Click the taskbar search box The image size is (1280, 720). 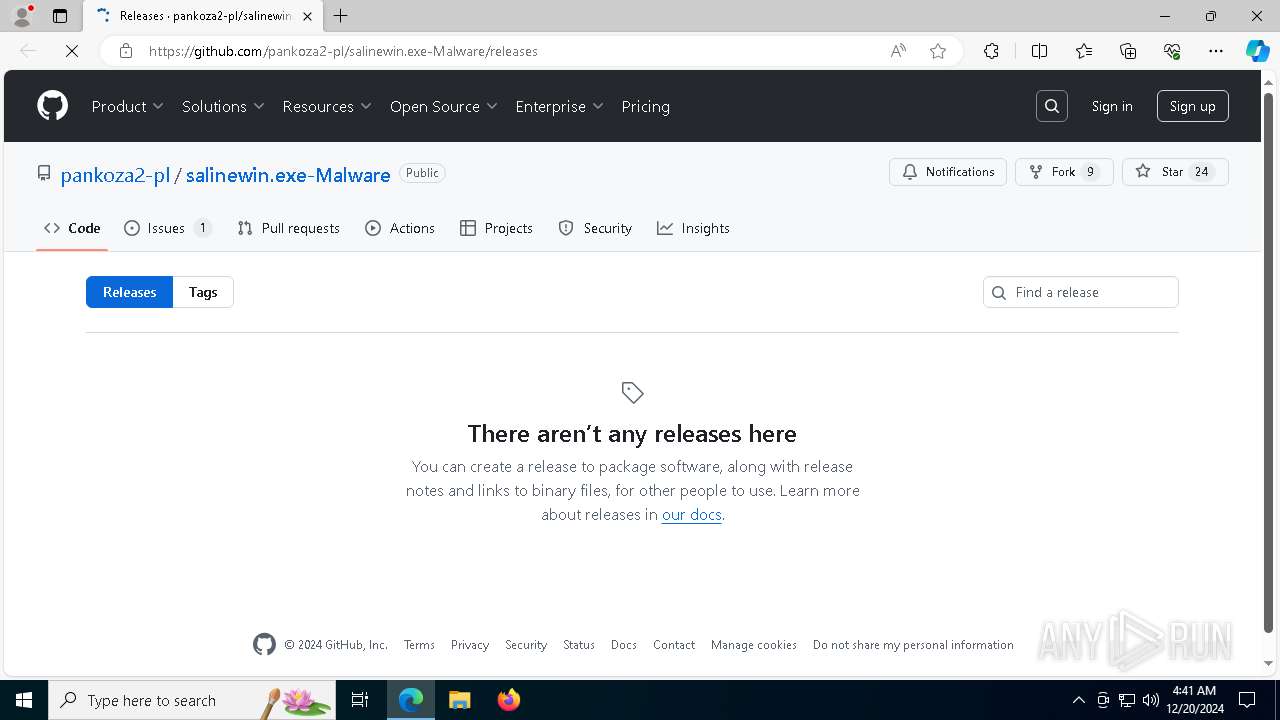tap(192, 700)
